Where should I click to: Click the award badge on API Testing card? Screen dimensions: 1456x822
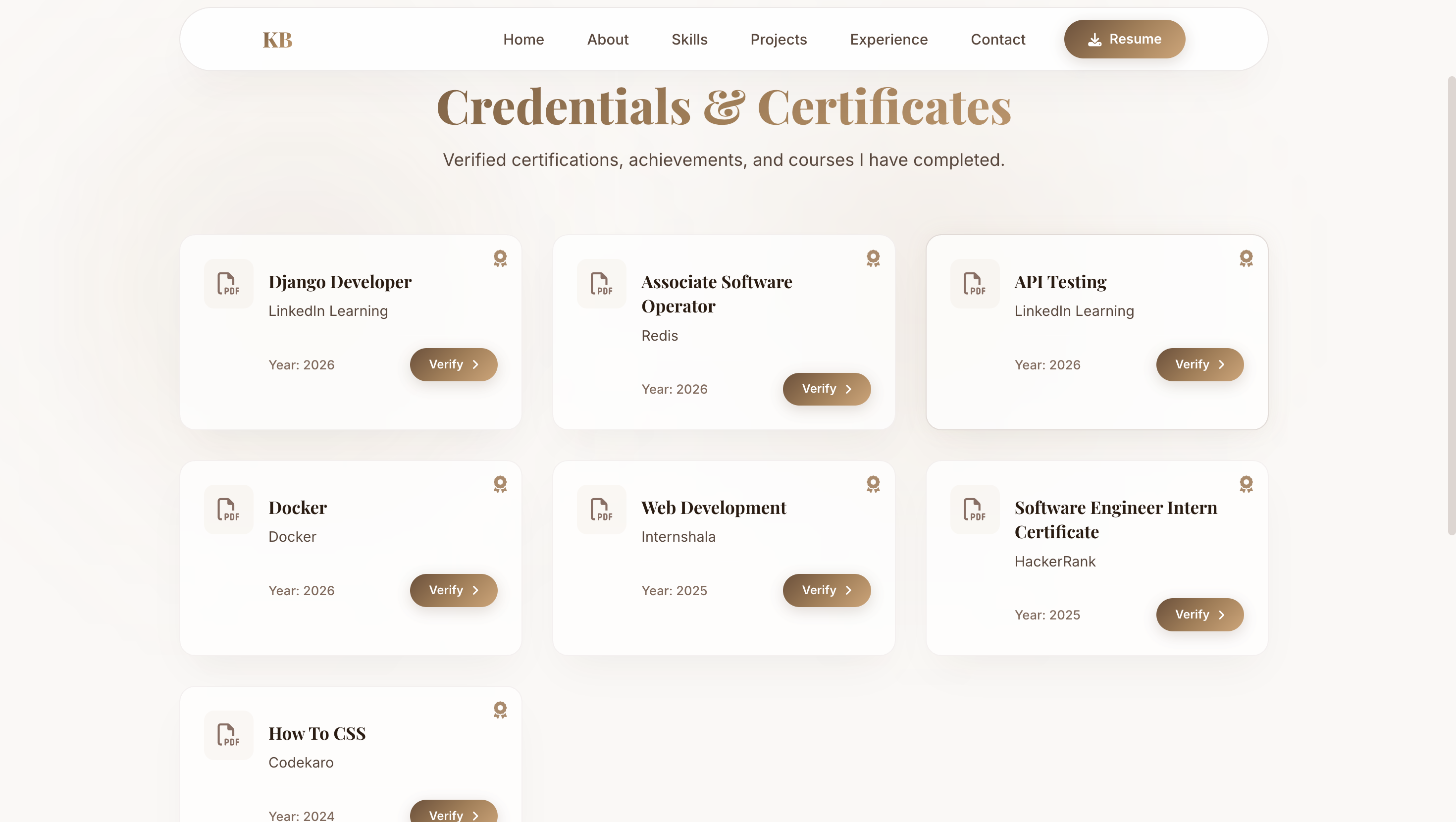(x=1246, y=258)
